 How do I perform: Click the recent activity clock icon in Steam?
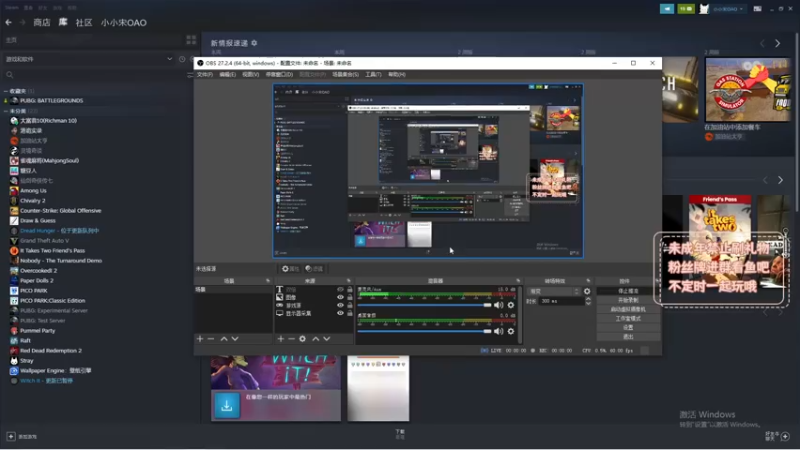click(x=182, y=59)
